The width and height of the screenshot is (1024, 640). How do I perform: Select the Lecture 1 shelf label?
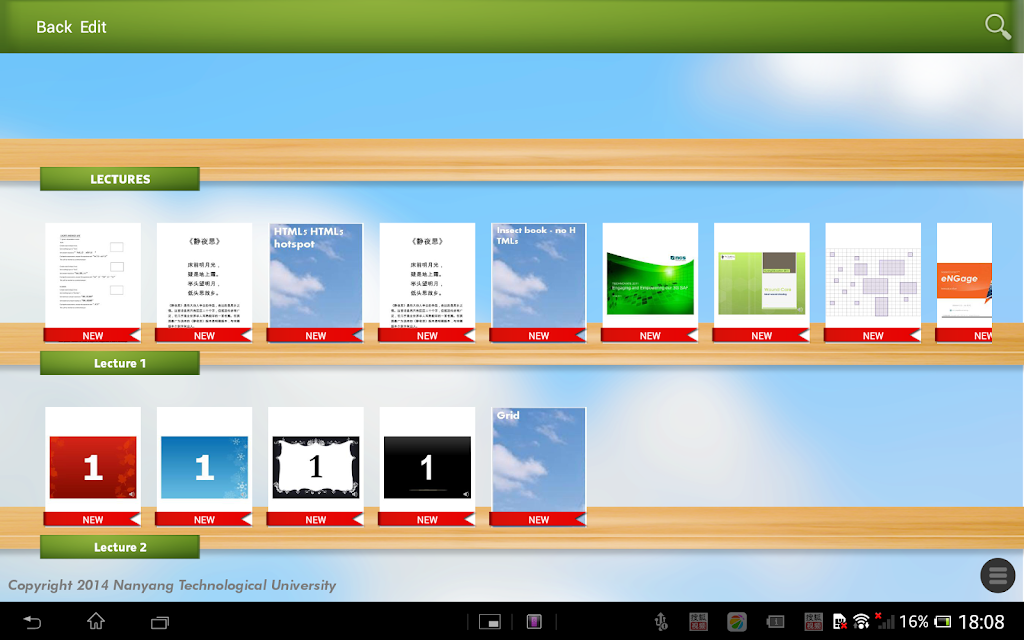(120, 363)
